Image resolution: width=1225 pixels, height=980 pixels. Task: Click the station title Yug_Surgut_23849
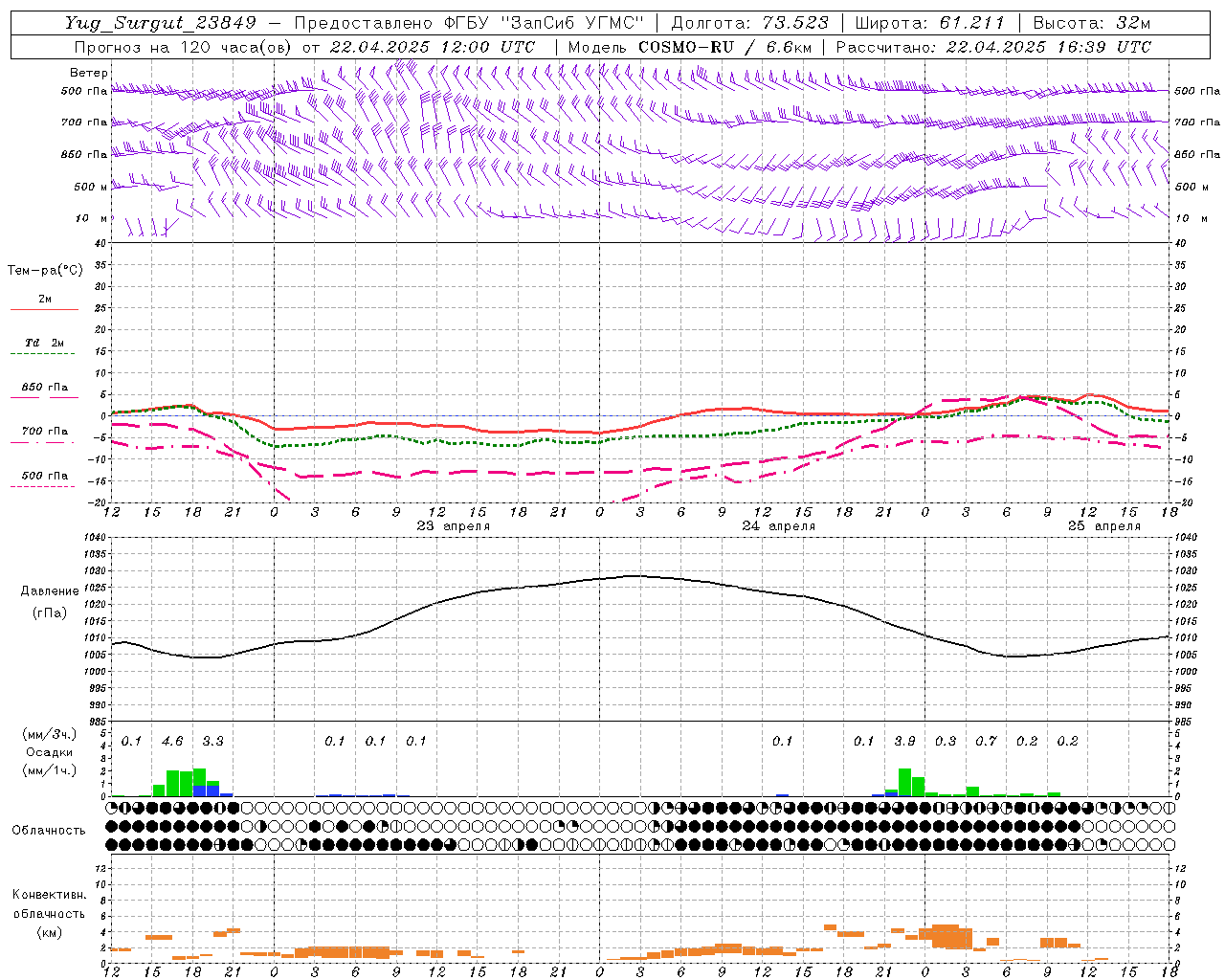coord(160,24)
